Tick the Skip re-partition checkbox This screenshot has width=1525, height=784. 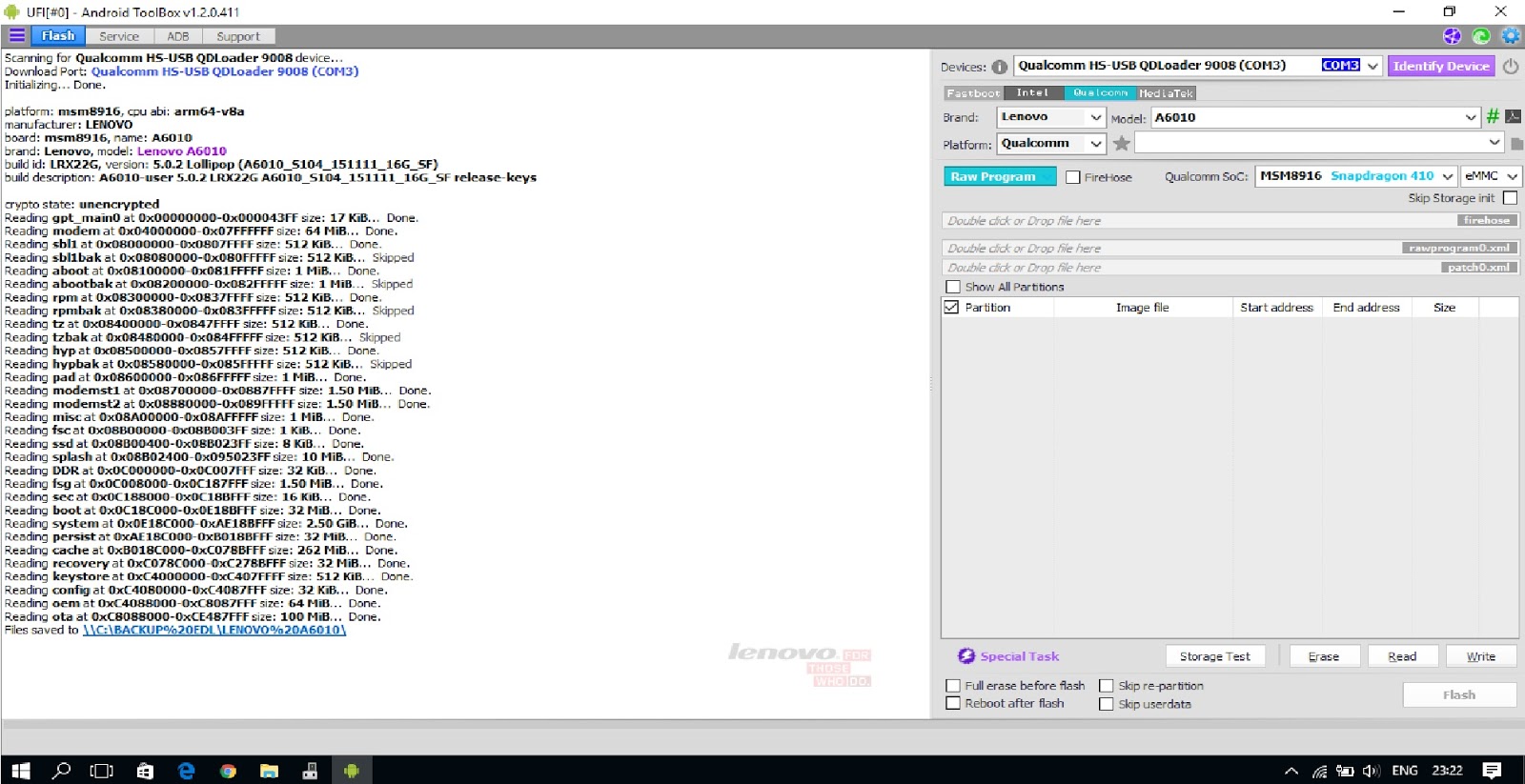1107,685
